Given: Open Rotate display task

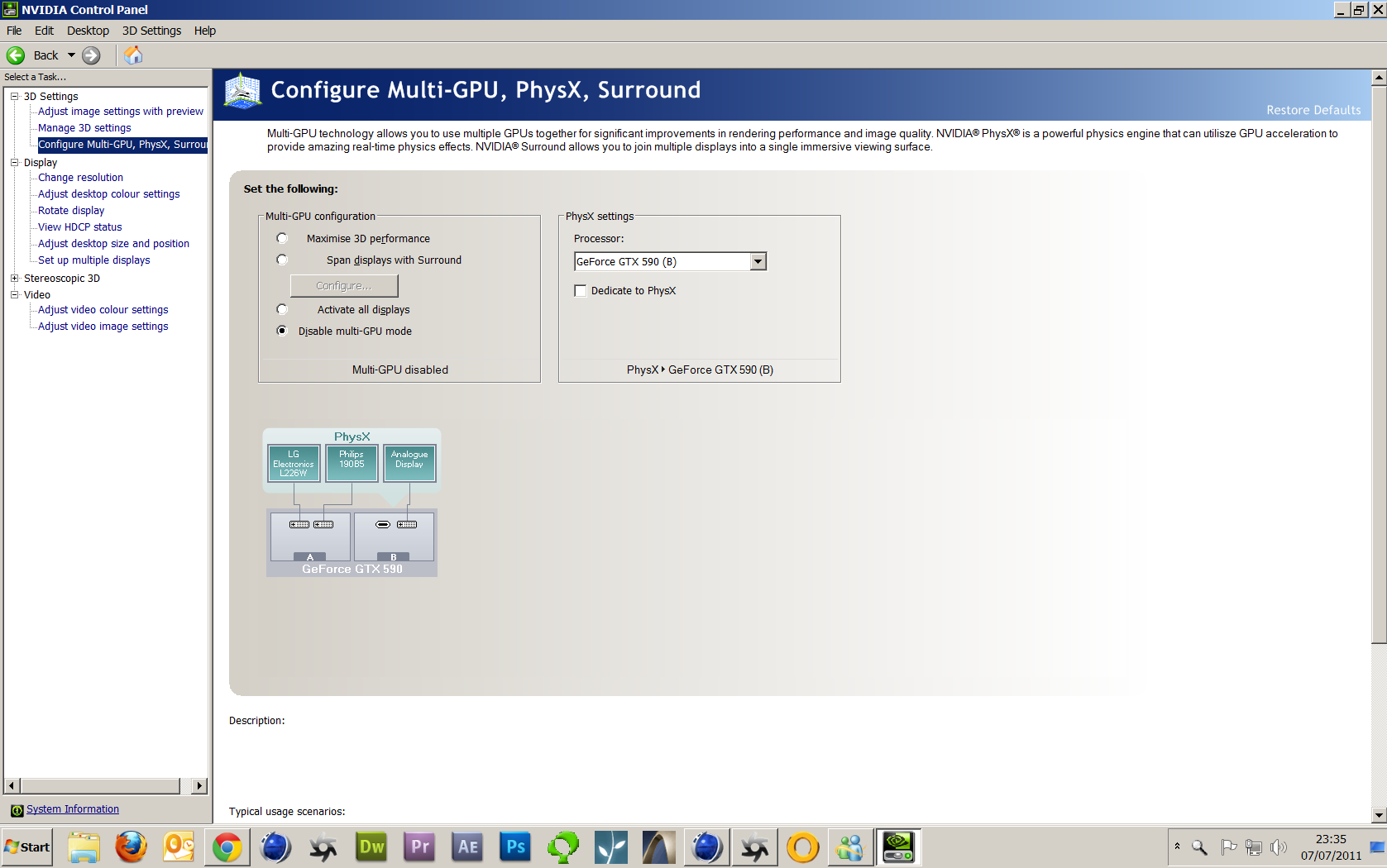Looking at the screenshot, I should tap(71, 211).
